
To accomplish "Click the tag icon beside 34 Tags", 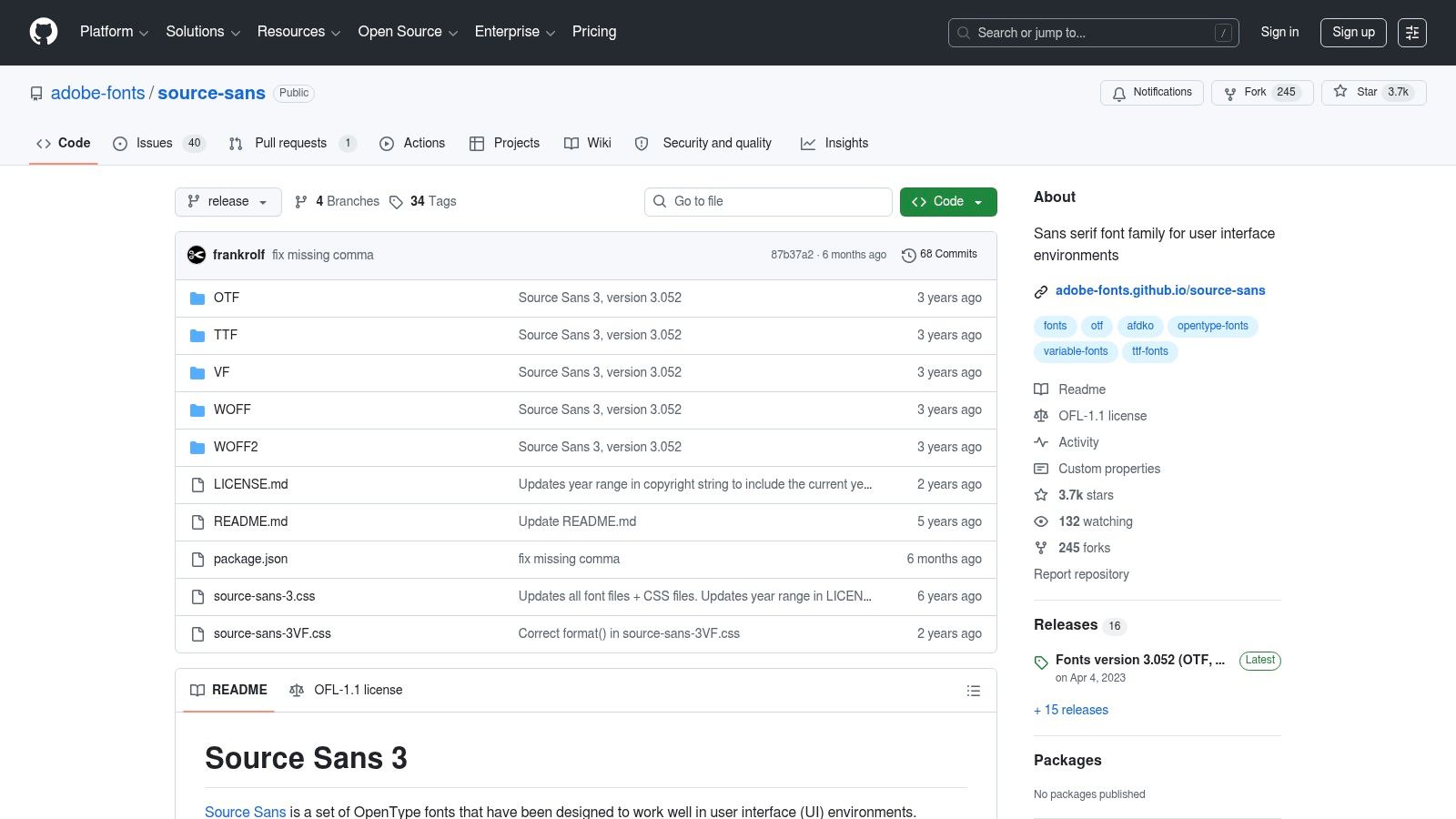I will pyautogui.click(x=396, y=202).
